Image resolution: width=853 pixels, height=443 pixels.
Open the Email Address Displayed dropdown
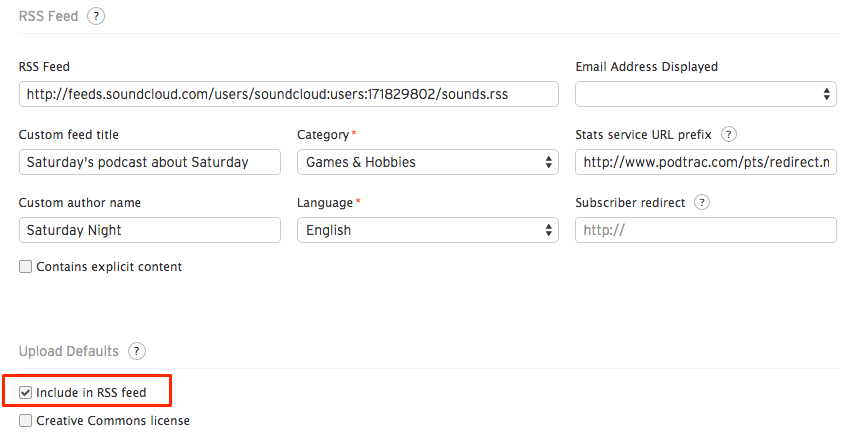[x=706, y=94]
